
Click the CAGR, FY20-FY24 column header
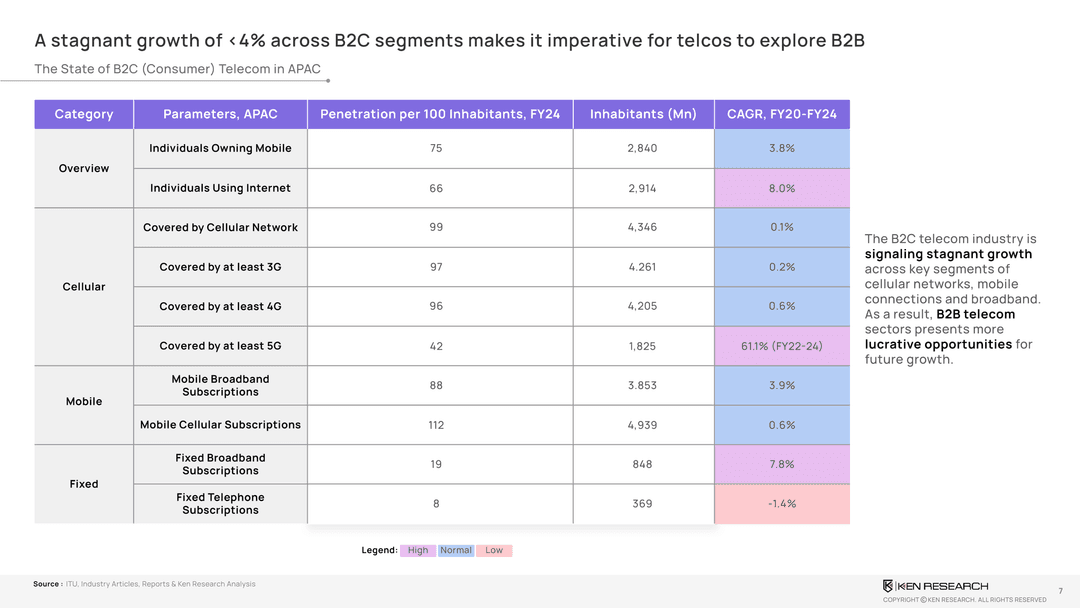(782, 114)
